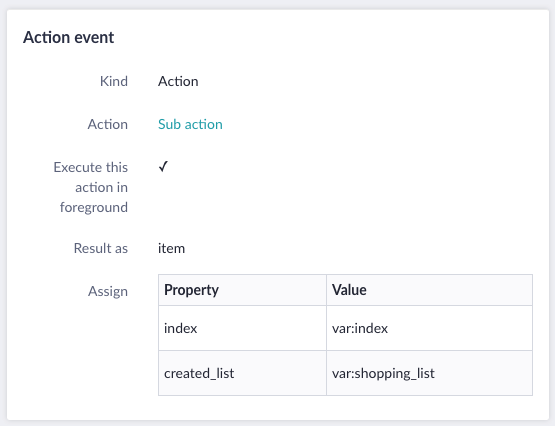Click the Assign label
This screenshot has width=555, height=426.
[x=108, y=291]
